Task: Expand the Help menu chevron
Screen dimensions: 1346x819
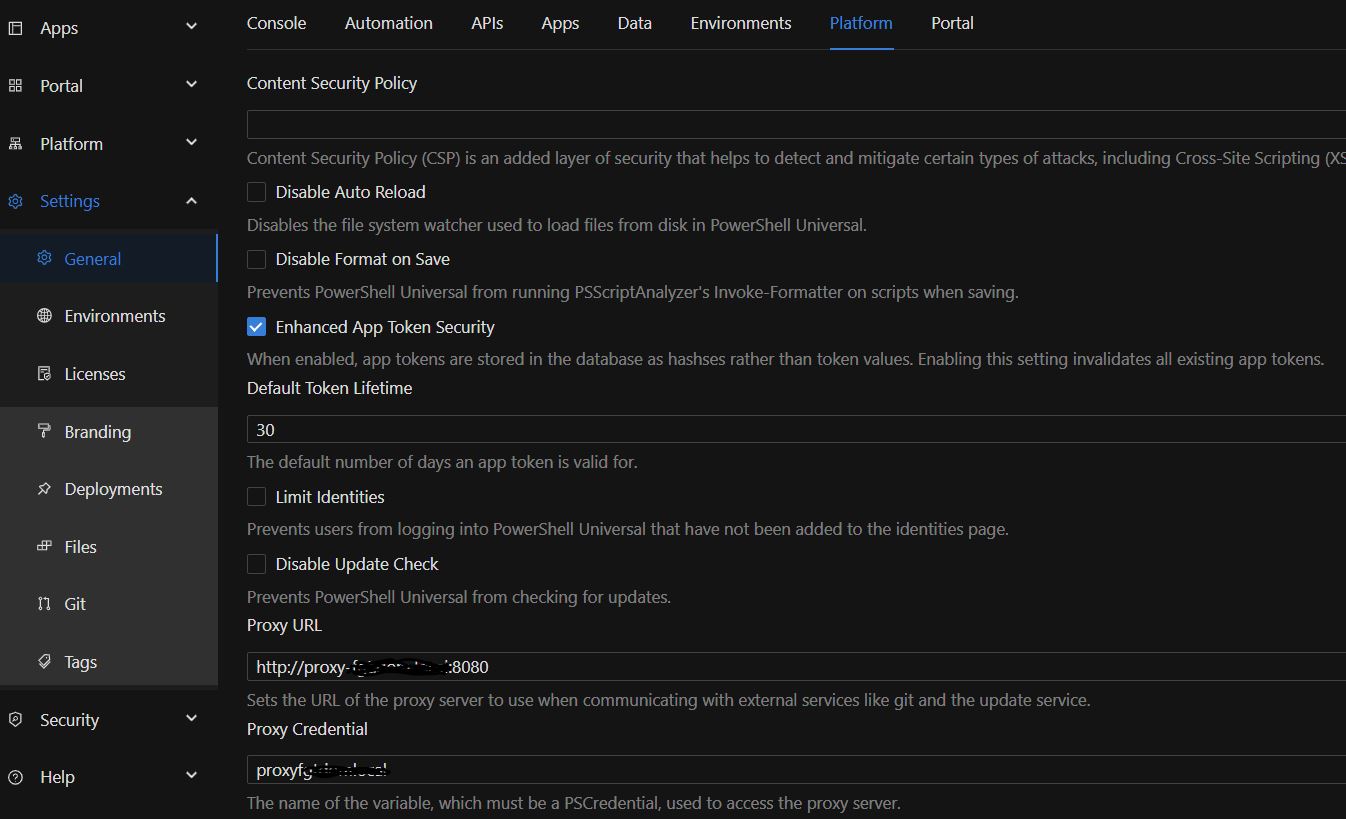Action: click(192, 776)
